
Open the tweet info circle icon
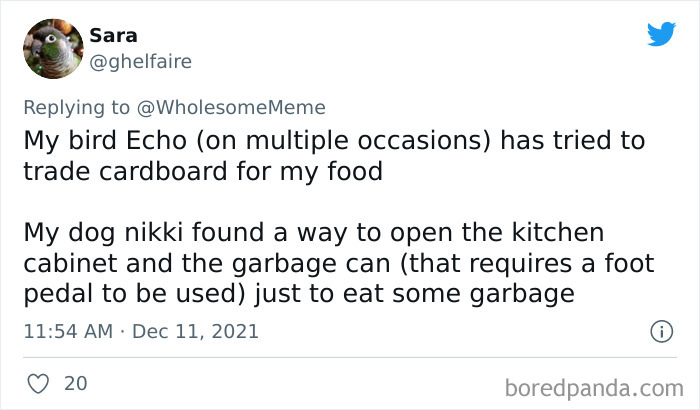pos(660,330)
